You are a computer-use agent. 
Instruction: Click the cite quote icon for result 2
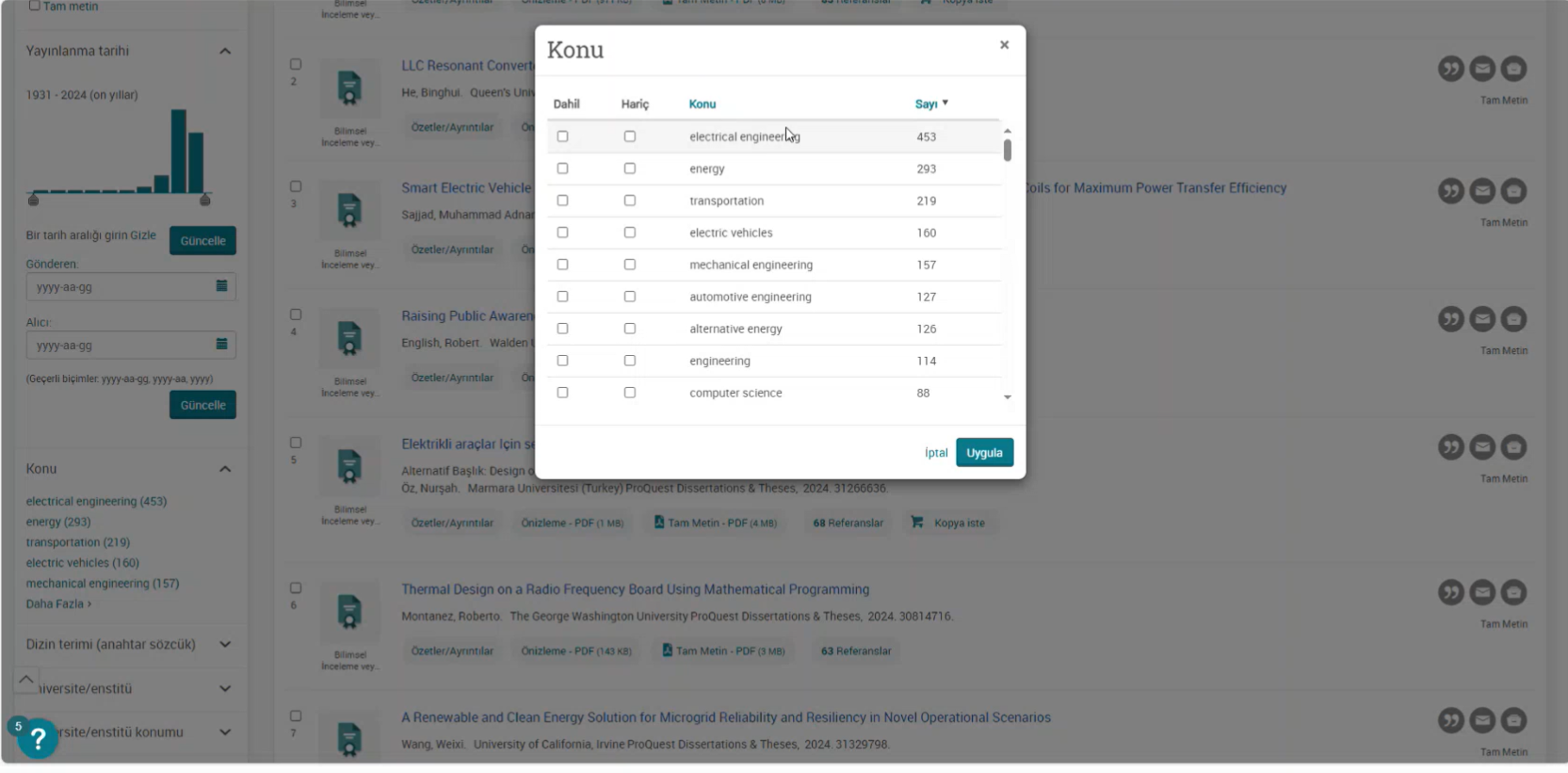coord(1450,69)
